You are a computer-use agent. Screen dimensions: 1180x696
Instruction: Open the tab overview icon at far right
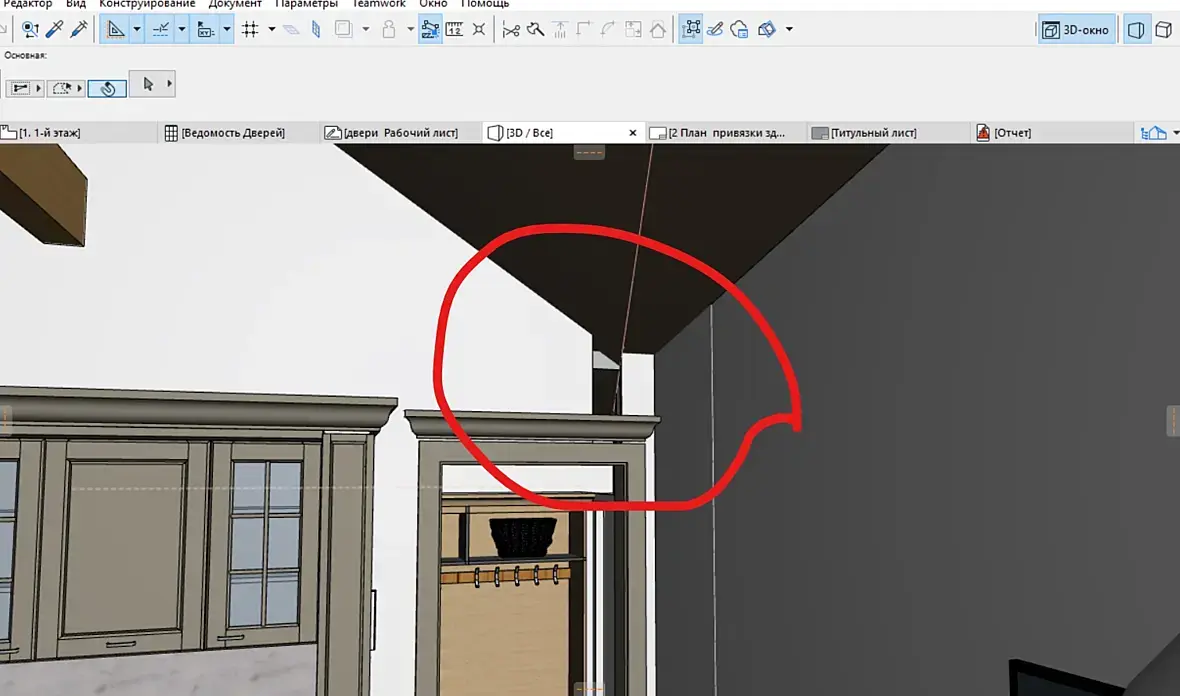click(1154, 133)
